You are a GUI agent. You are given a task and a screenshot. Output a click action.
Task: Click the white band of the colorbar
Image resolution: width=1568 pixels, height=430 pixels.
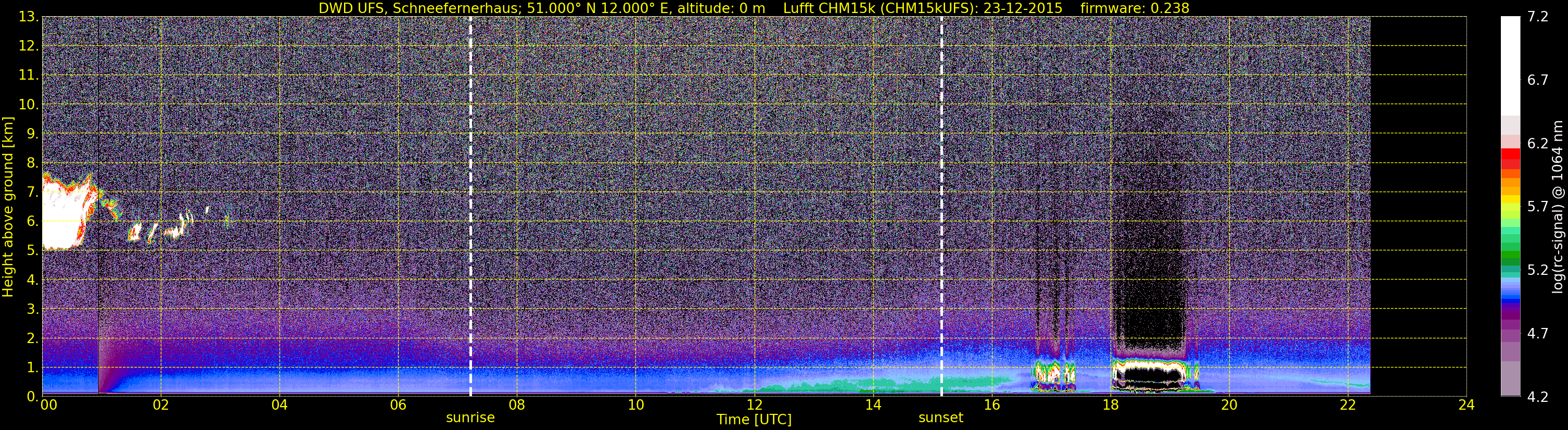pyautogui.click(x=1510, y=66)
